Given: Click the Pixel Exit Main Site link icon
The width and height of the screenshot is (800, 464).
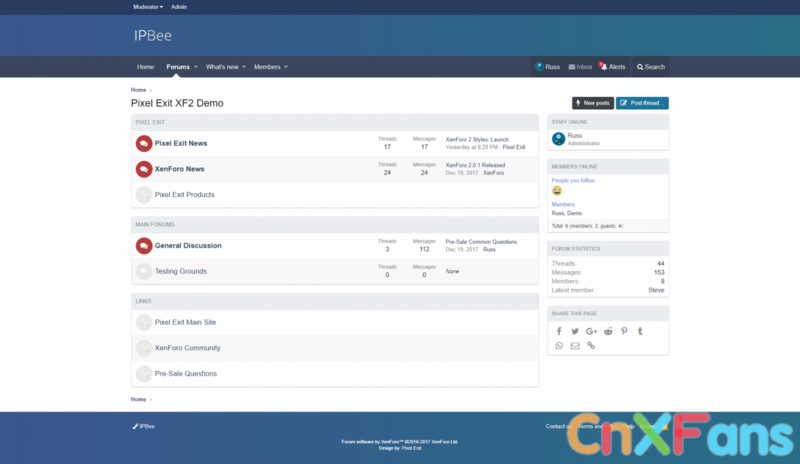Looking at the screenshot, I should 144,322.
